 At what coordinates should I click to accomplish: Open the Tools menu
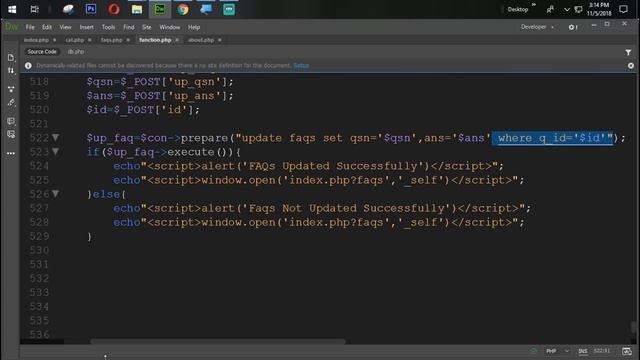point(108,27)
